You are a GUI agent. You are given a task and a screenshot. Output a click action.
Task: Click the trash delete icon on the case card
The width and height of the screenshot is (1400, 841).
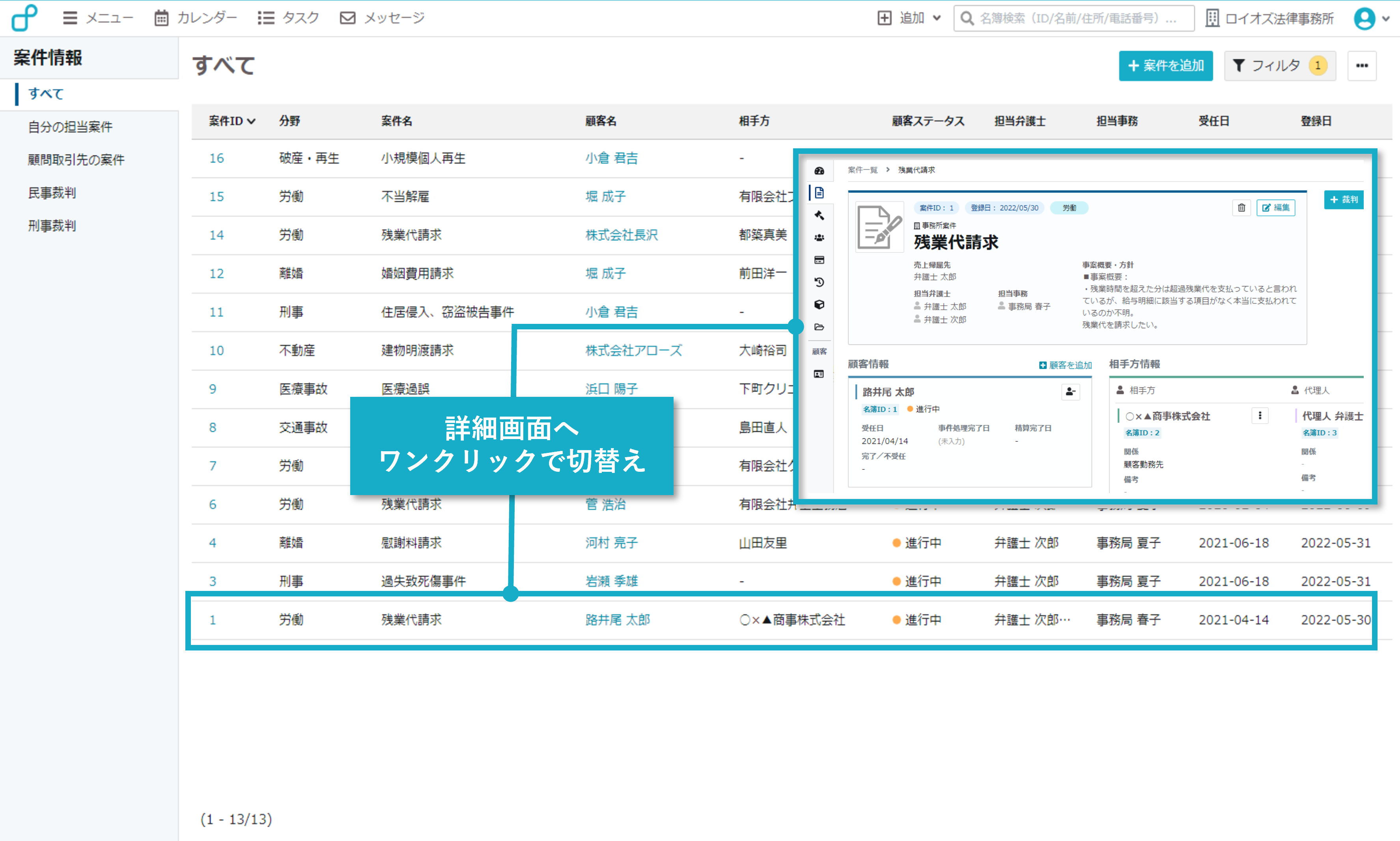(x=1241, y=208)
